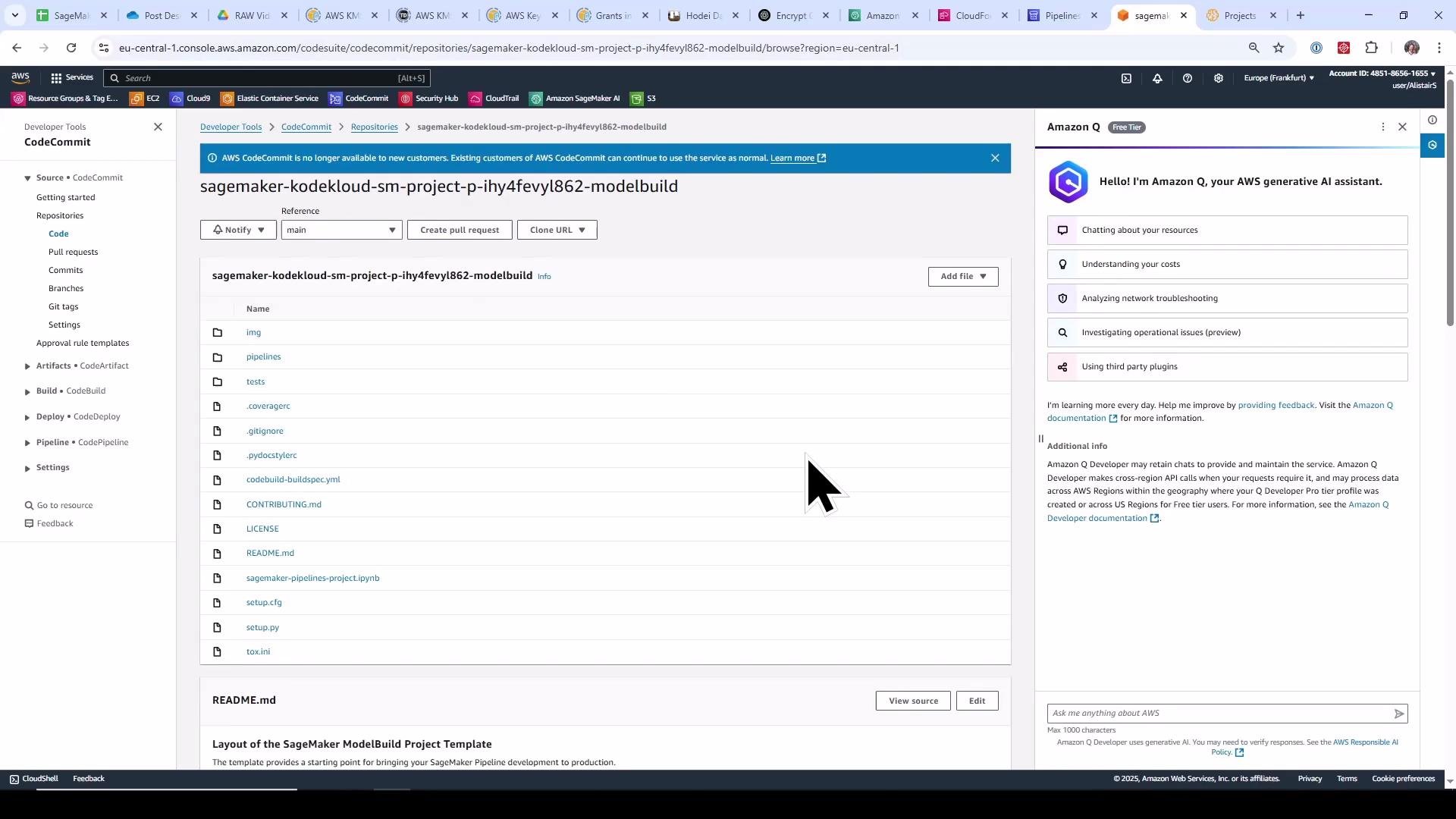Image resolution: width=1456 pixels, height=819 pixels.
Task: Click Edit for README.md
Action: tap(977, 701)
